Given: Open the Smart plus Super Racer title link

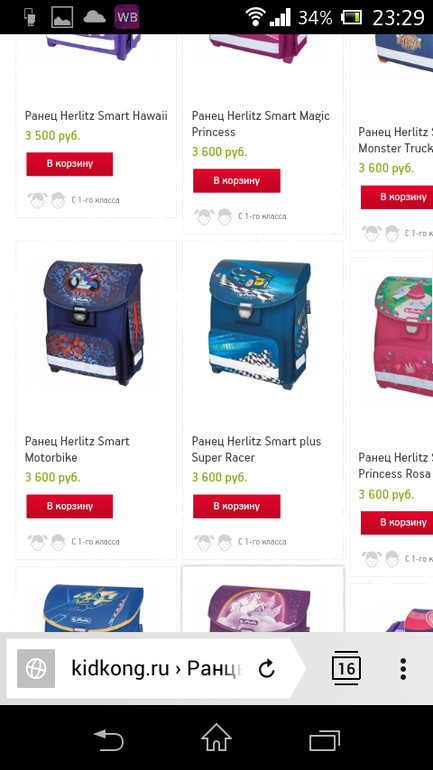Looking at the screenshot, I should click(256, 449).
